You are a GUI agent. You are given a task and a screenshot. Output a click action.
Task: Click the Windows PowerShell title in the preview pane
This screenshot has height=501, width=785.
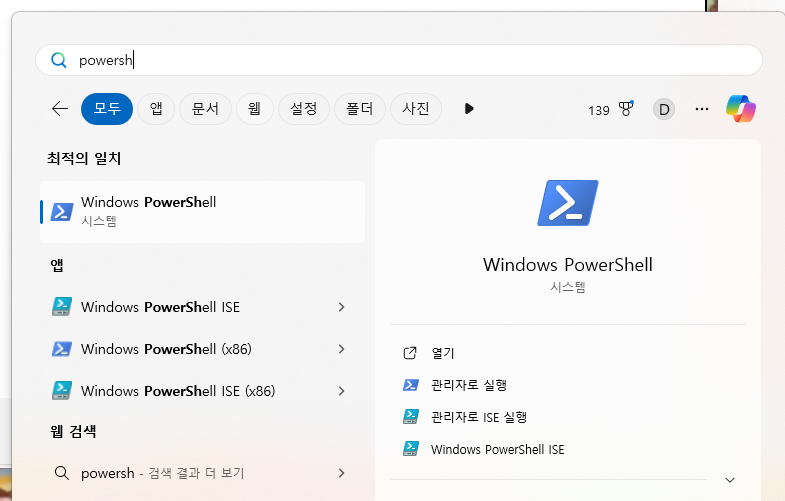pyautogui.click(x=568, y=264)
